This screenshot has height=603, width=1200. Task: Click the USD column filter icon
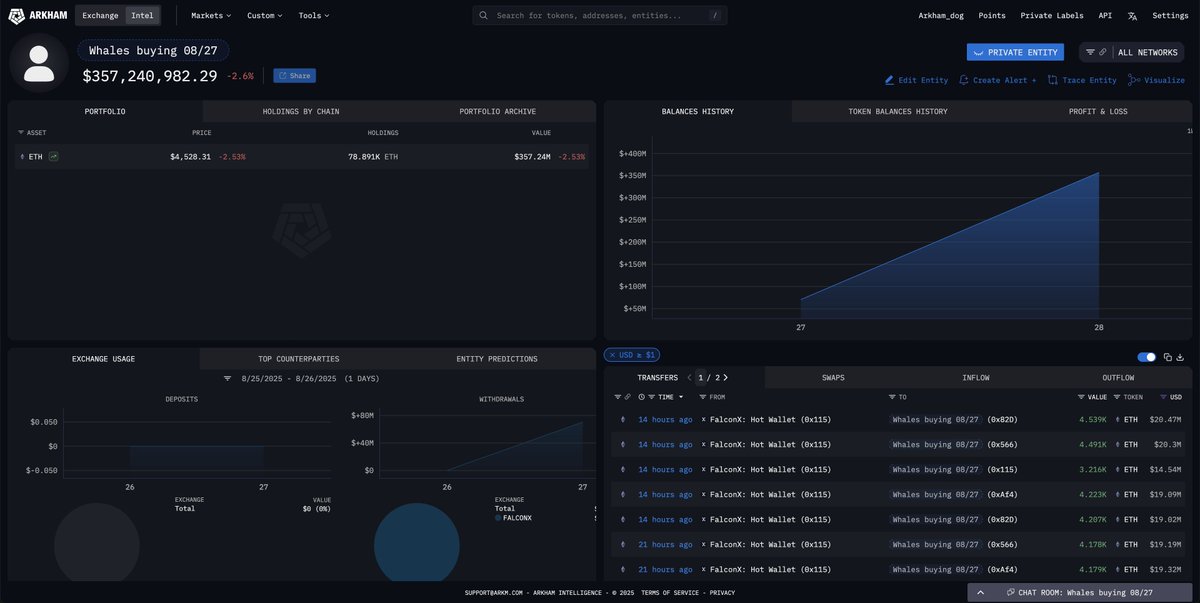[x=1162, y=397]
